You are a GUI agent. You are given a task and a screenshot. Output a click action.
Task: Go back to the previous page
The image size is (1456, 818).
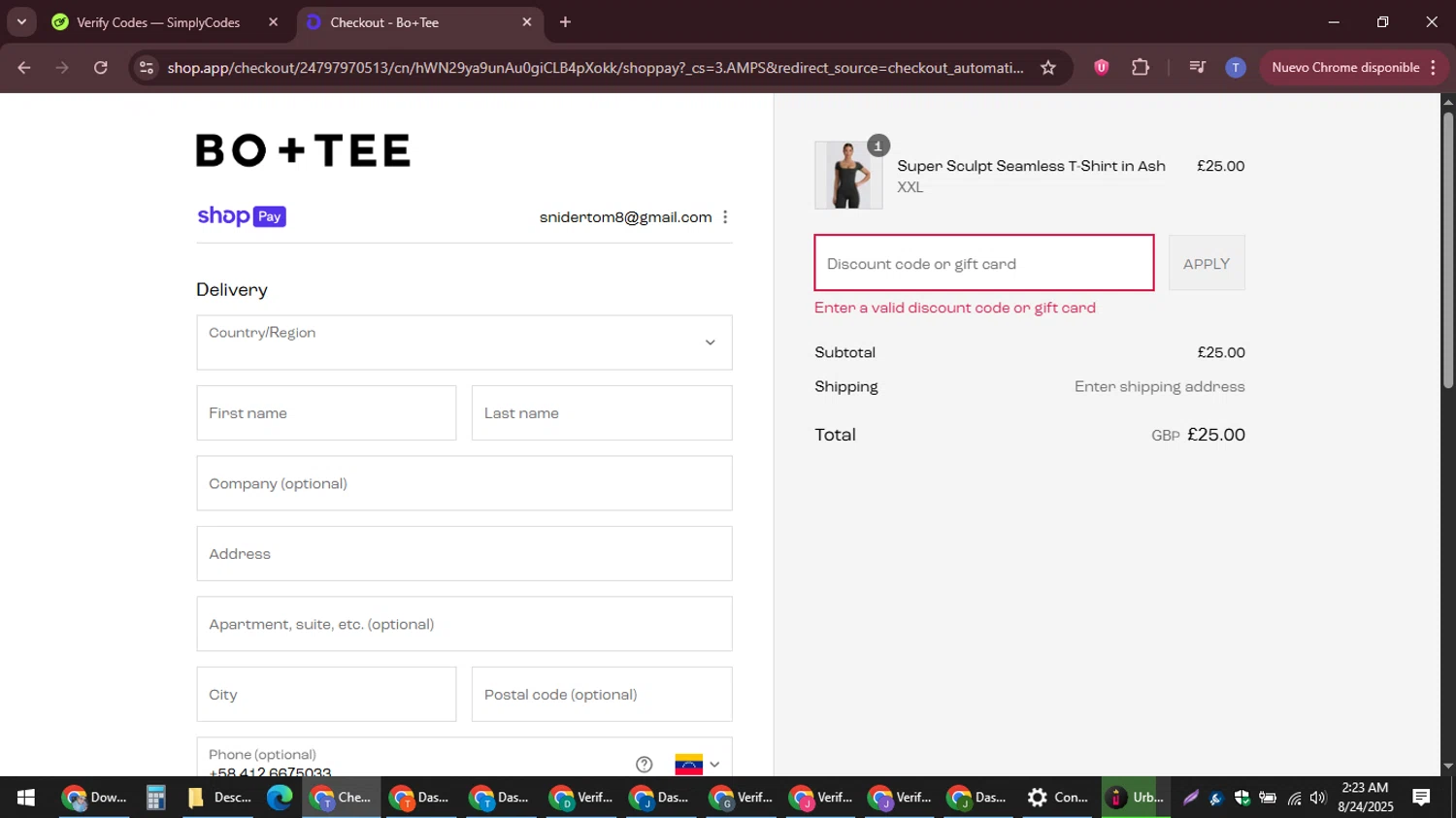coord(24,68)
